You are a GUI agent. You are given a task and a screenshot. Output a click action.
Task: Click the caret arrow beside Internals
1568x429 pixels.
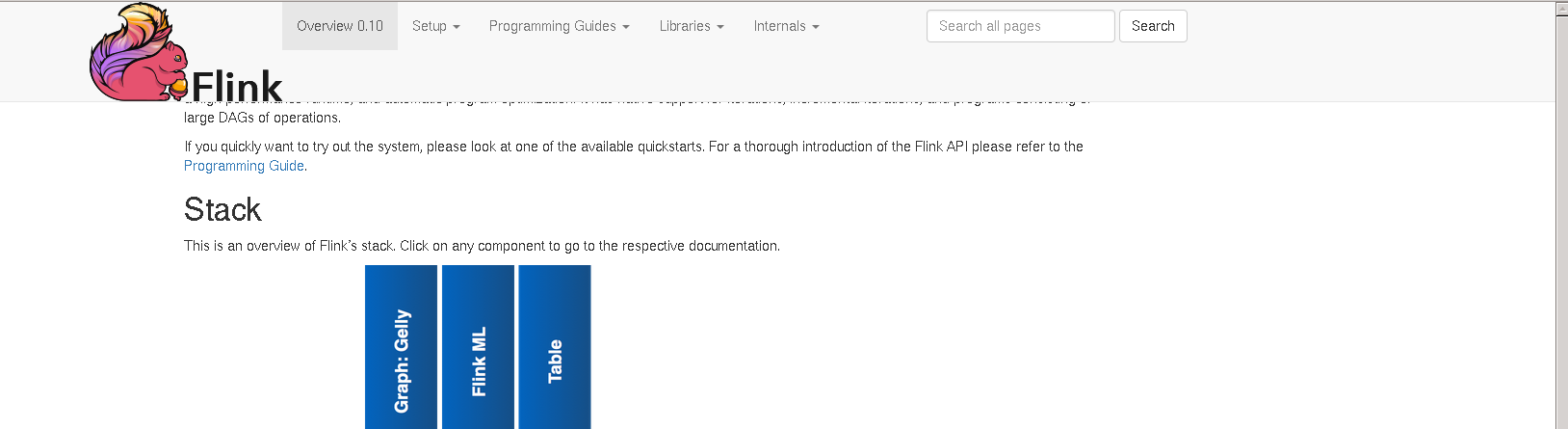[x=816, y=27]
